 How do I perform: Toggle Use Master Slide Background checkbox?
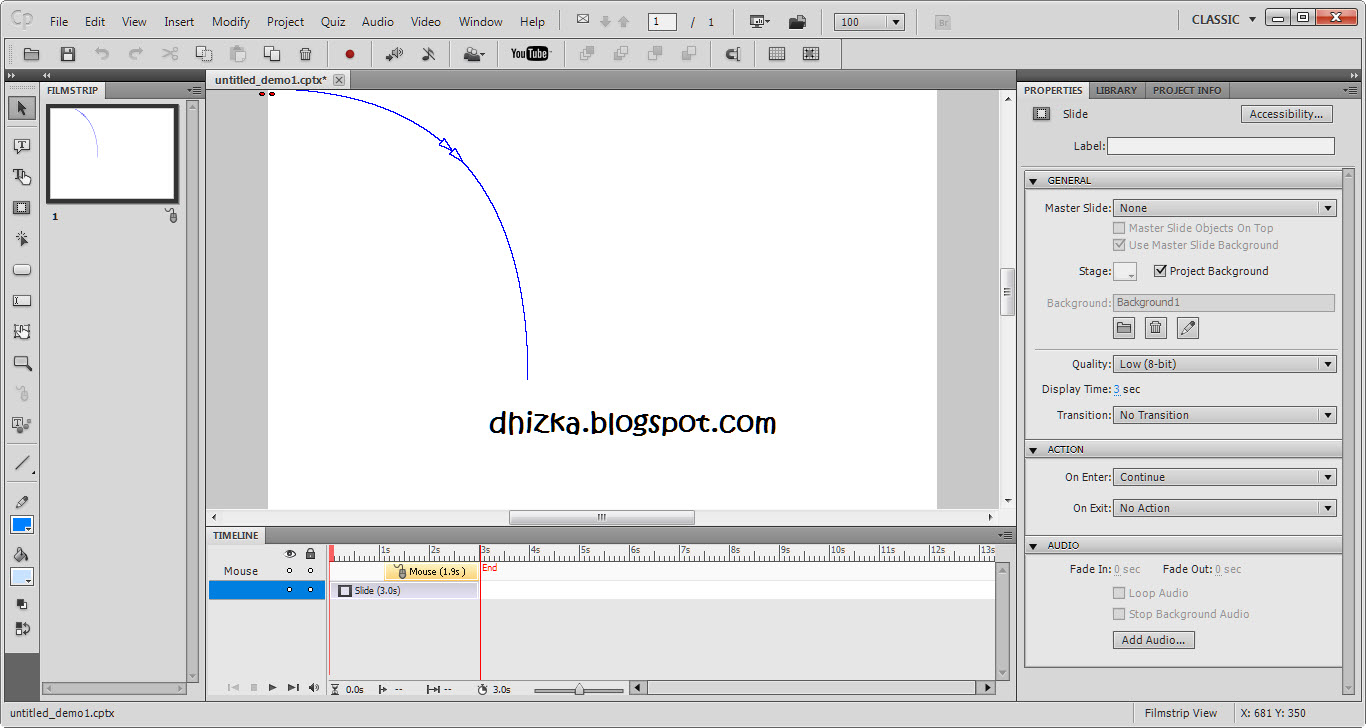pos(1119,245)
